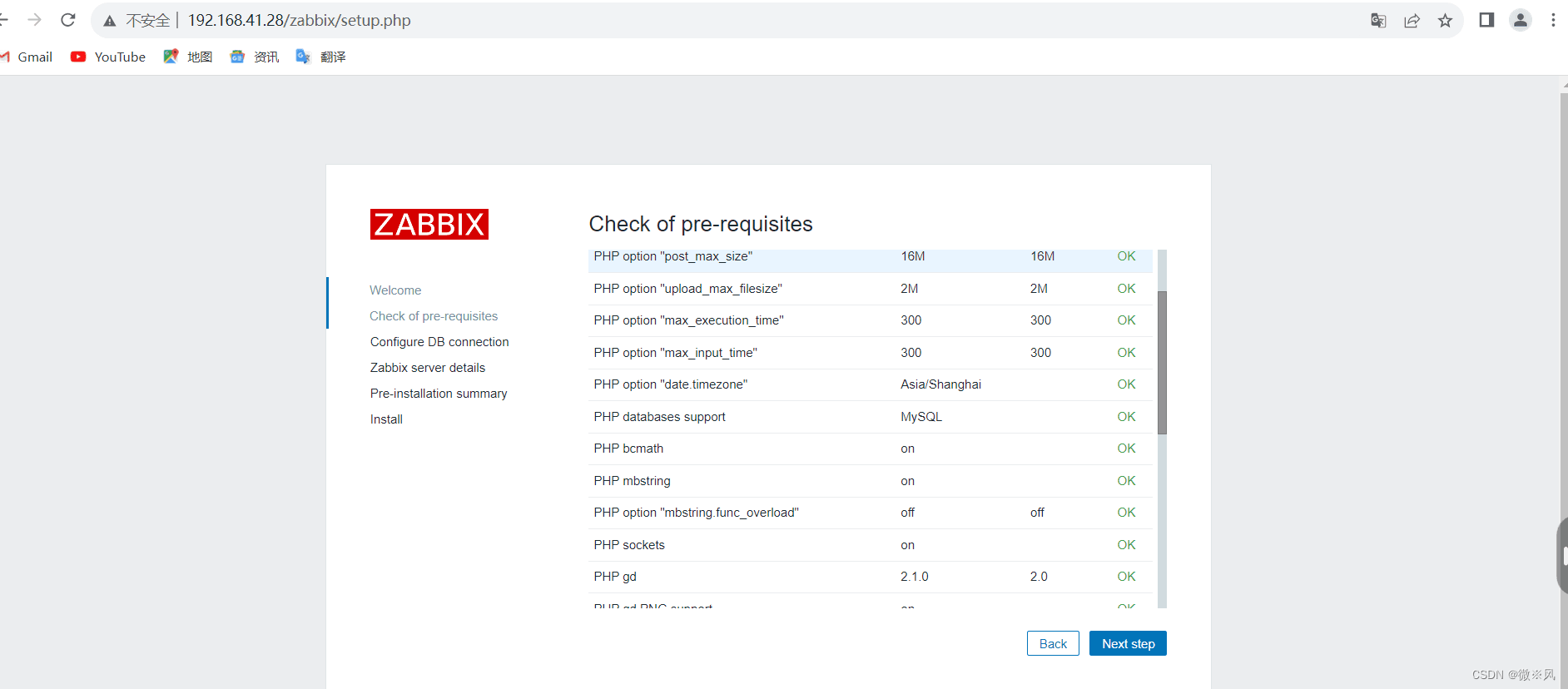The image size is (1568, 689).
Task: Select Zabbix server details step
Action: (428, 368)
